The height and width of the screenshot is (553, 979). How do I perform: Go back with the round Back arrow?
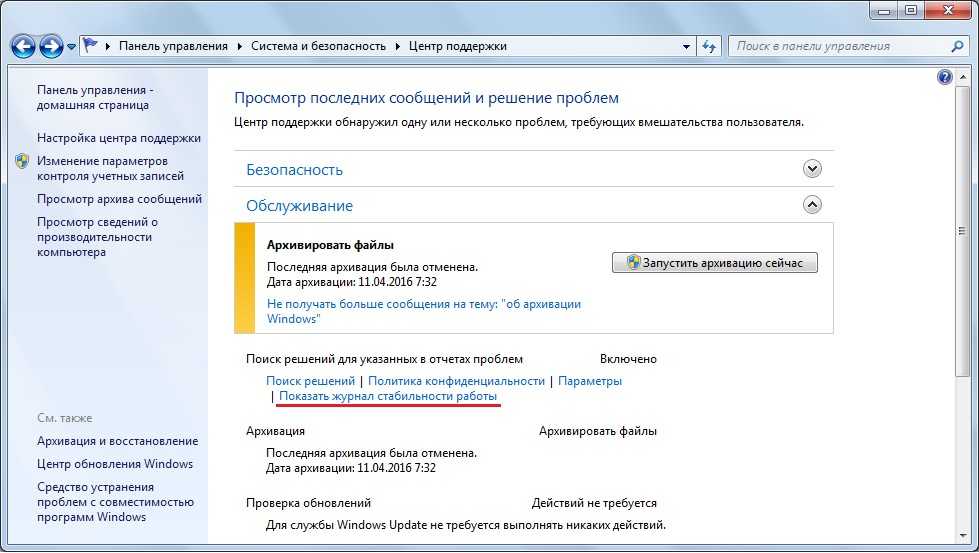pyautogui.click(x=23, y=46)
